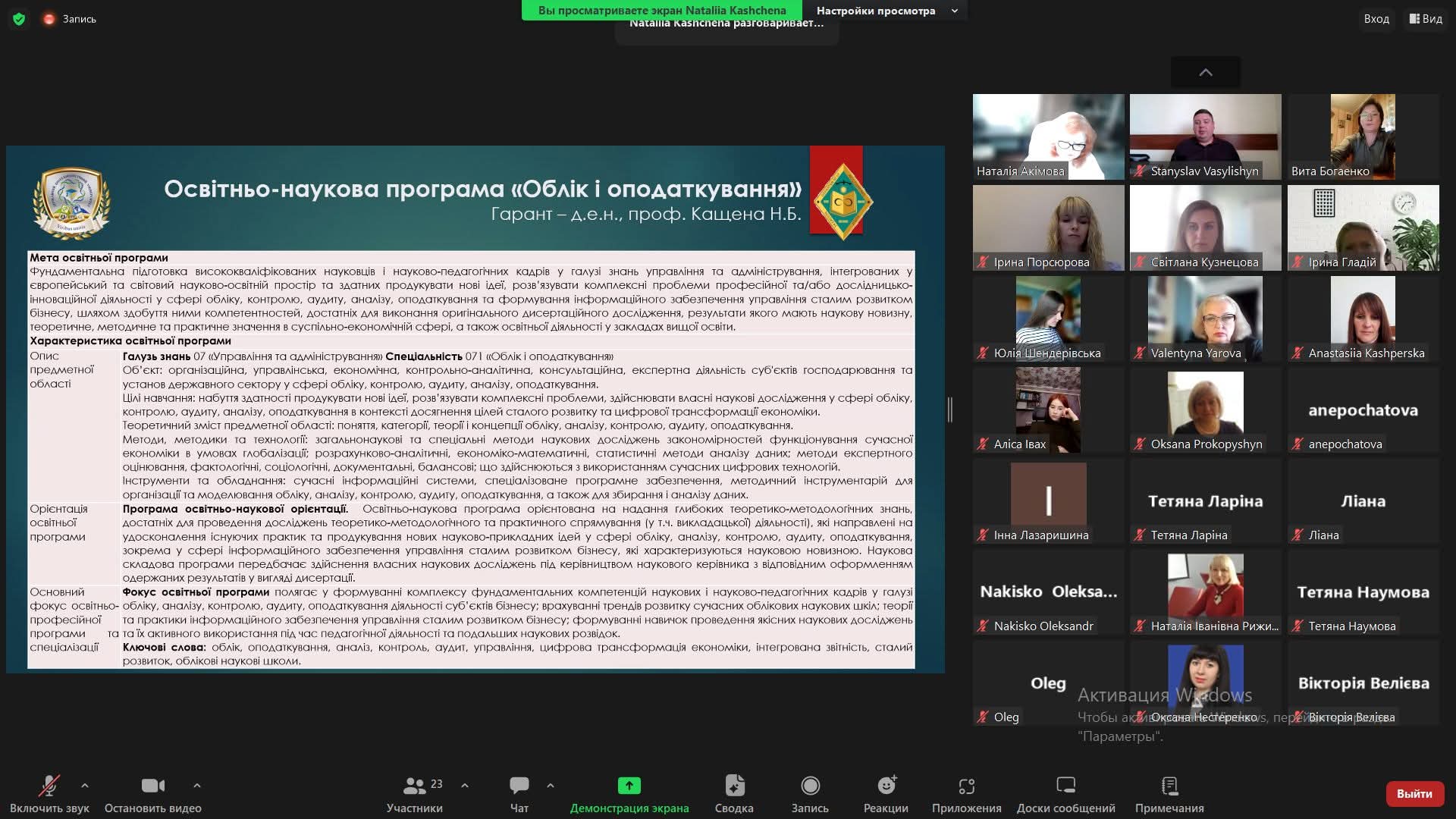Stop camera with Остановить видео
The image size is (1456, 819).
click(152, 786)
